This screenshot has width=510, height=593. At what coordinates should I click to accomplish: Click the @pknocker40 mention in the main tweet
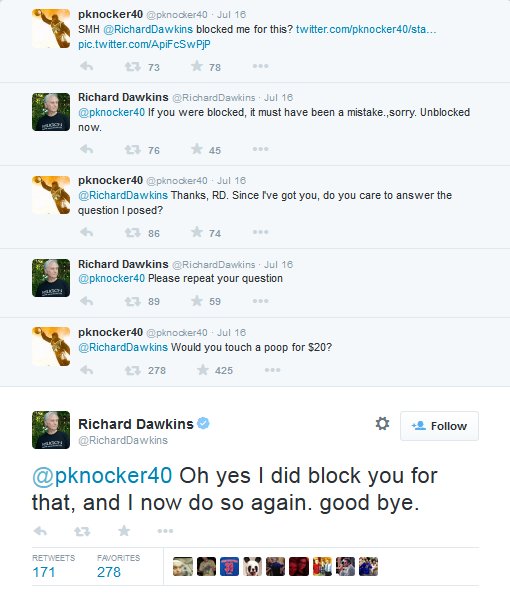[102, 475]
